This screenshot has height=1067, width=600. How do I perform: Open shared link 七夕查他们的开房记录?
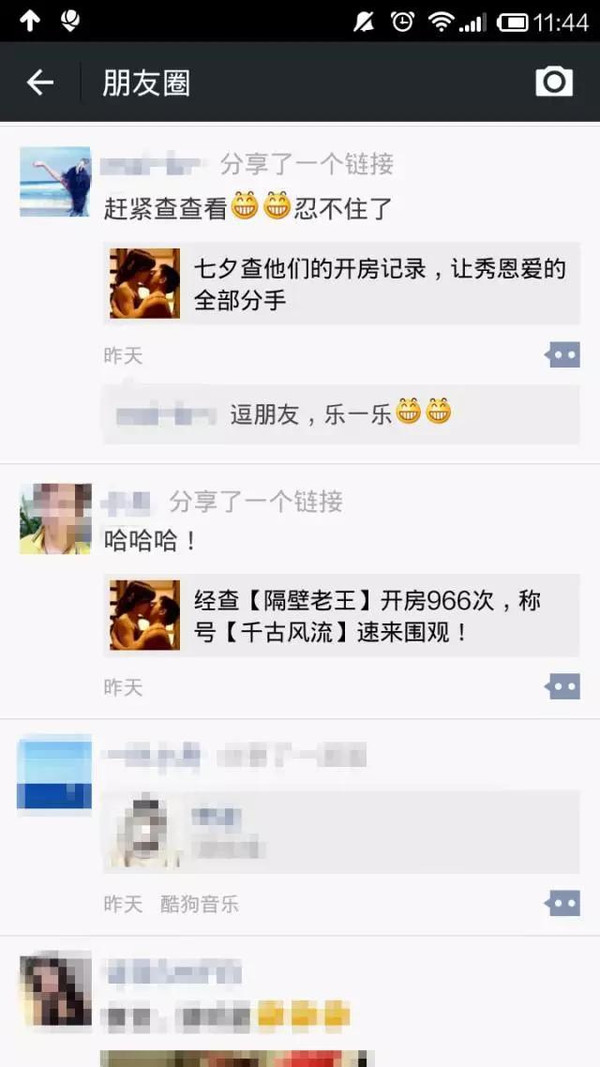click(341, 283)
